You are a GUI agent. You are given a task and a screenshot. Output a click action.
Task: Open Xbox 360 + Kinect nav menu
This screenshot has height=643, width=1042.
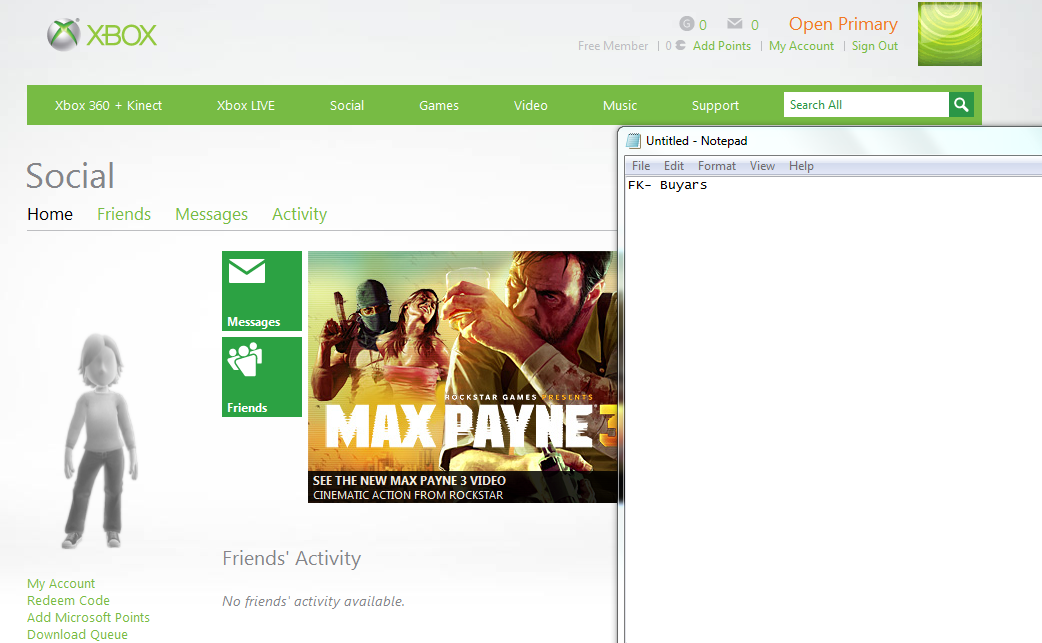coord(108,105)
